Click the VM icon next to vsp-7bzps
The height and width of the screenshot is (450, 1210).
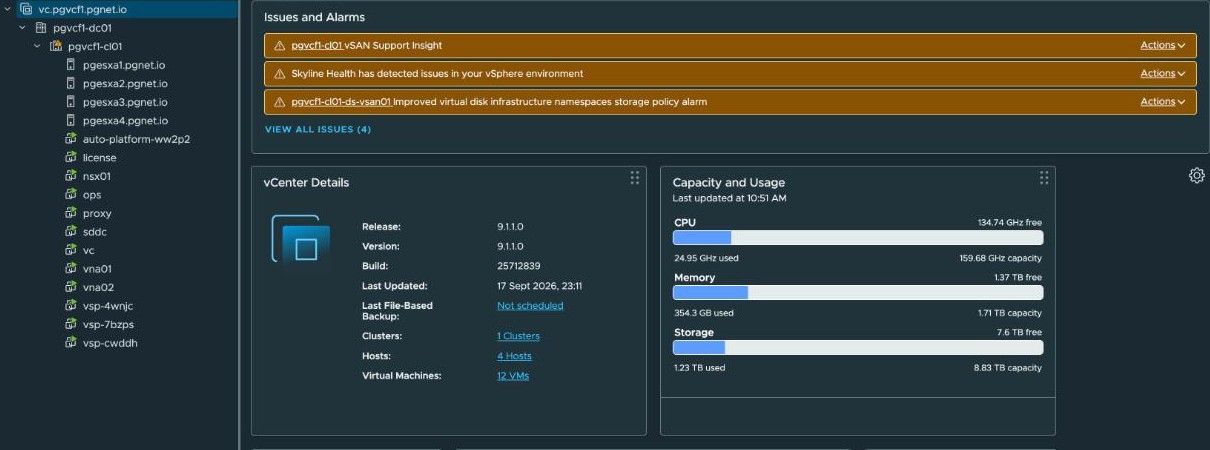tap(71, 324)
